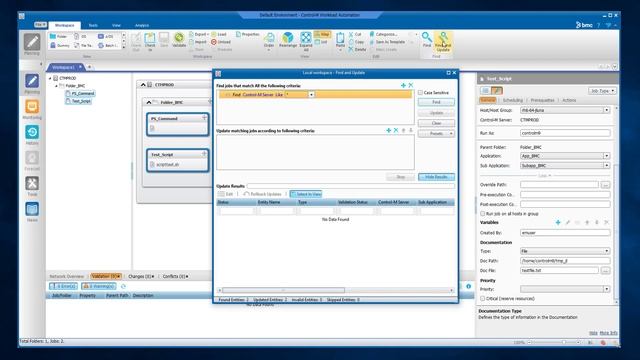Switch to Map view in the ribbon
640x360 pixels.
click(322, 34)
